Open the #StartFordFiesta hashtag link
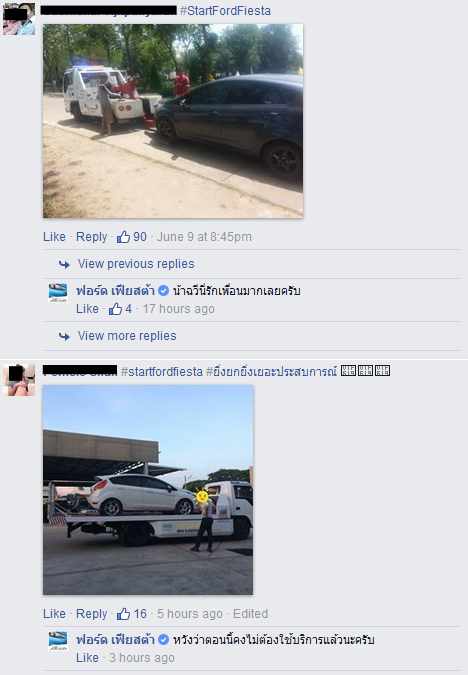468x675 pixels. tap(225, 11)
